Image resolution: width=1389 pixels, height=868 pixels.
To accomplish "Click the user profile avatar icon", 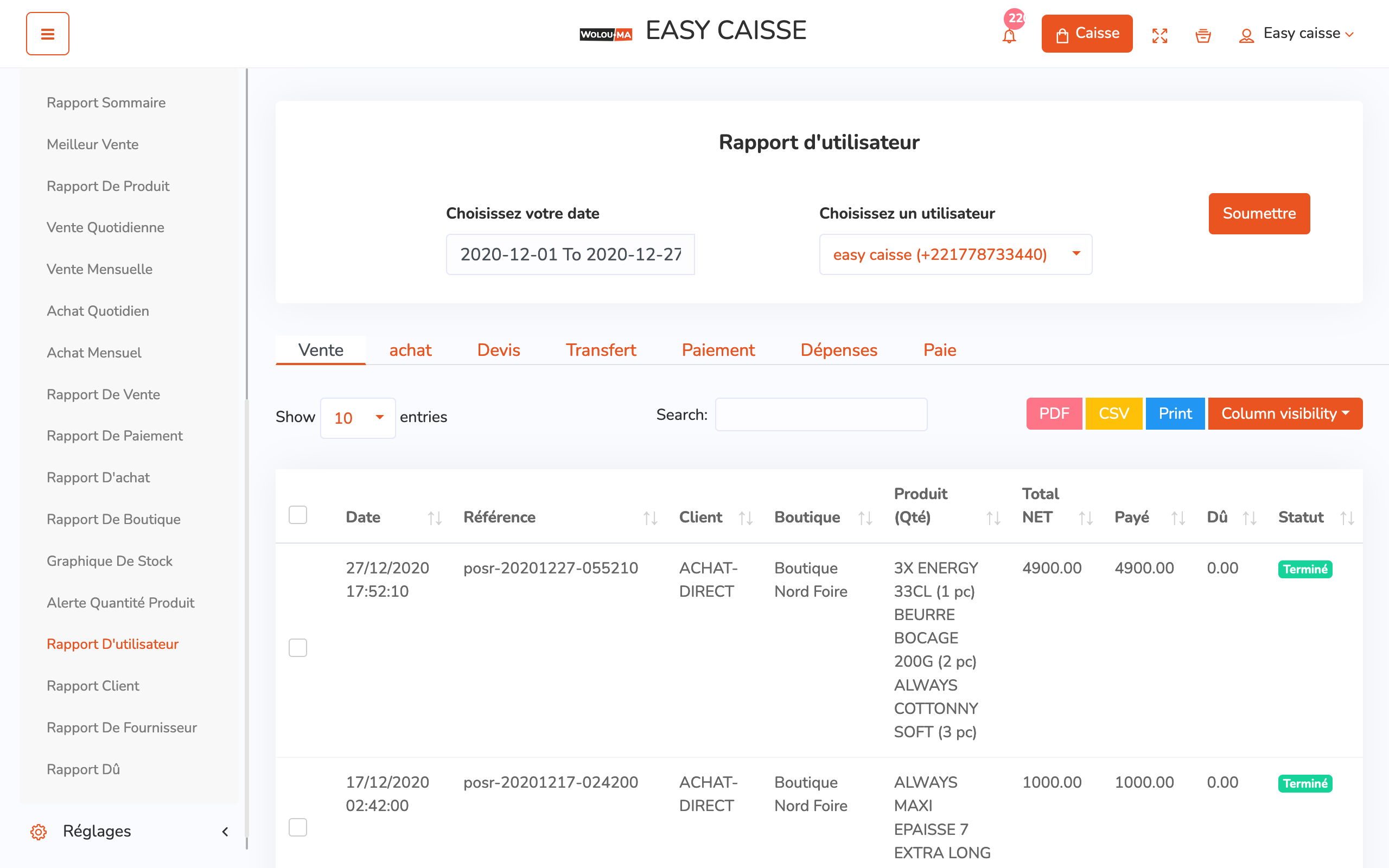I will coord(1246,36).
